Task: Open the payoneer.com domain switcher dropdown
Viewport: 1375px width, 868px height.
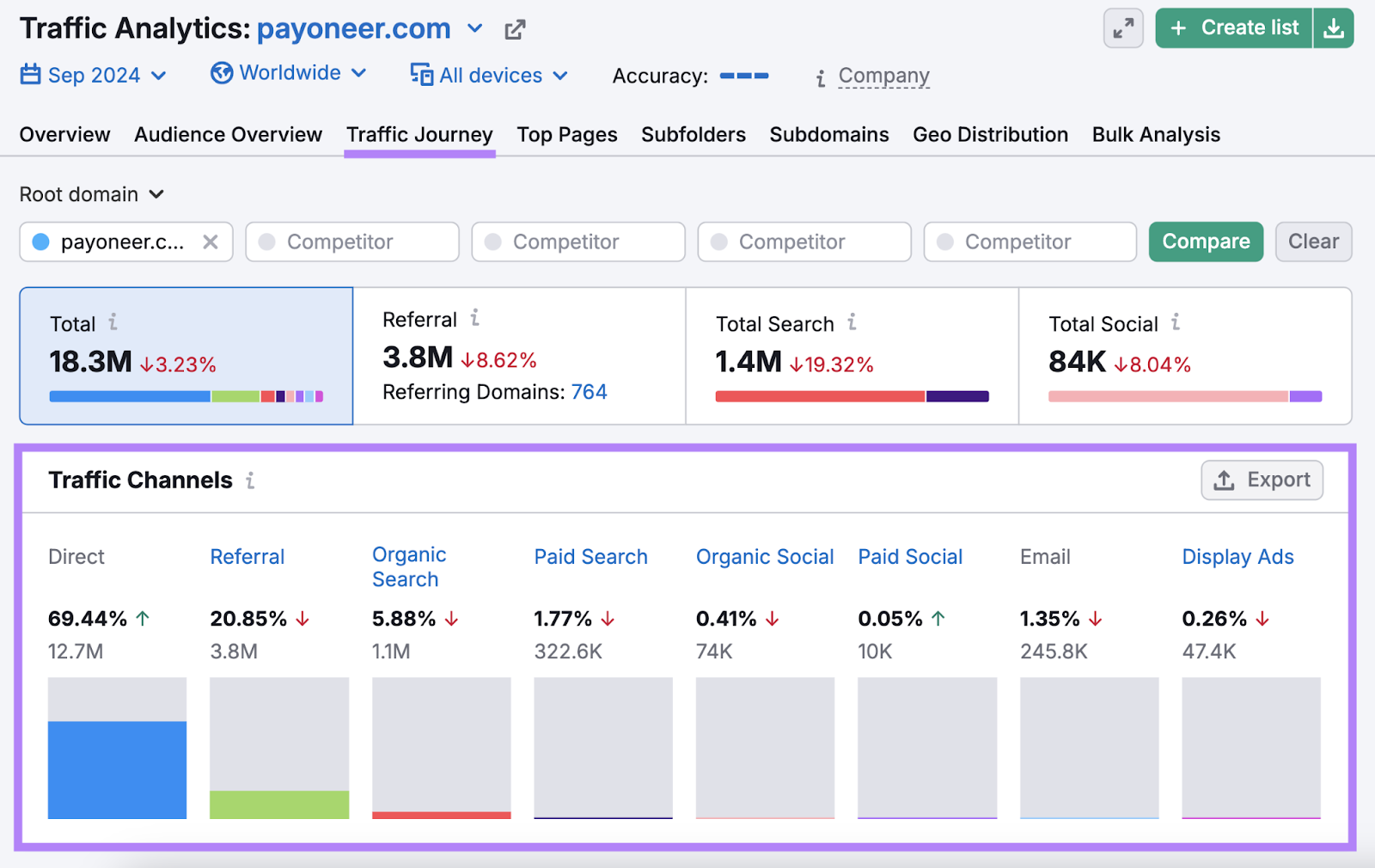Action: tap(475, 28)
